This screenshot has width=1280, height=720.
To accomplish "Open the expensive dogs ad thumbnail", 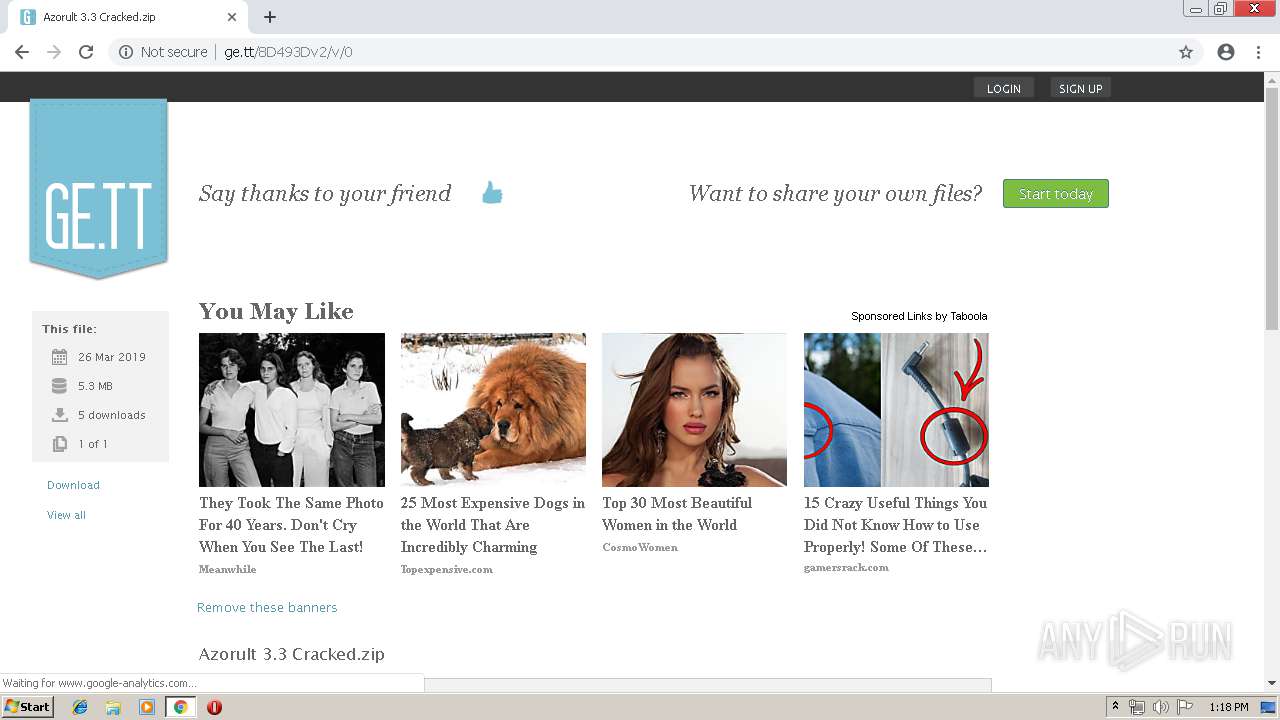I will pos(493,410).
